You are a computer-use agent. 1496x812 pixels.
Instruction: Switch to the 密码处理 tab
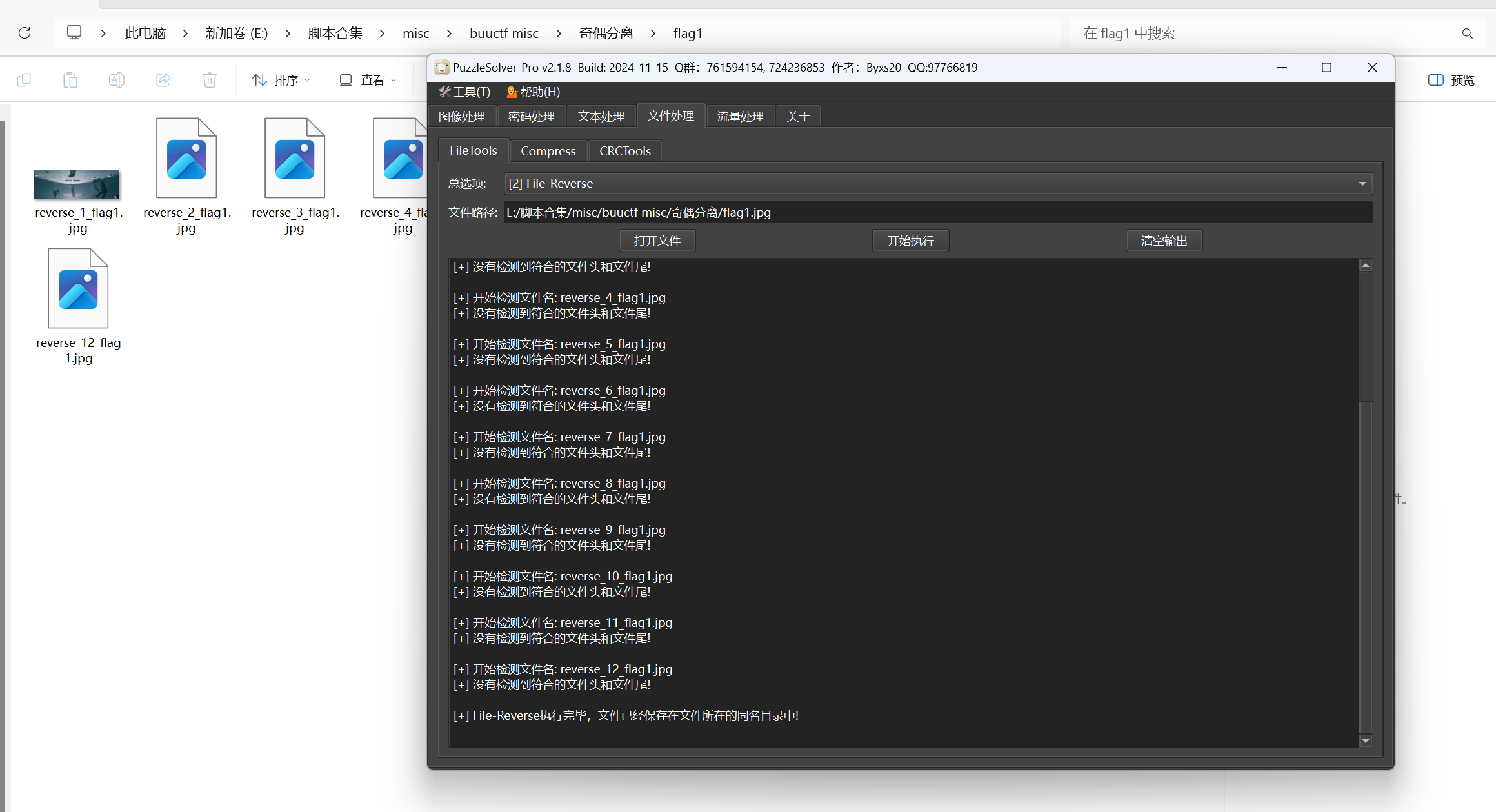[532, 116]
